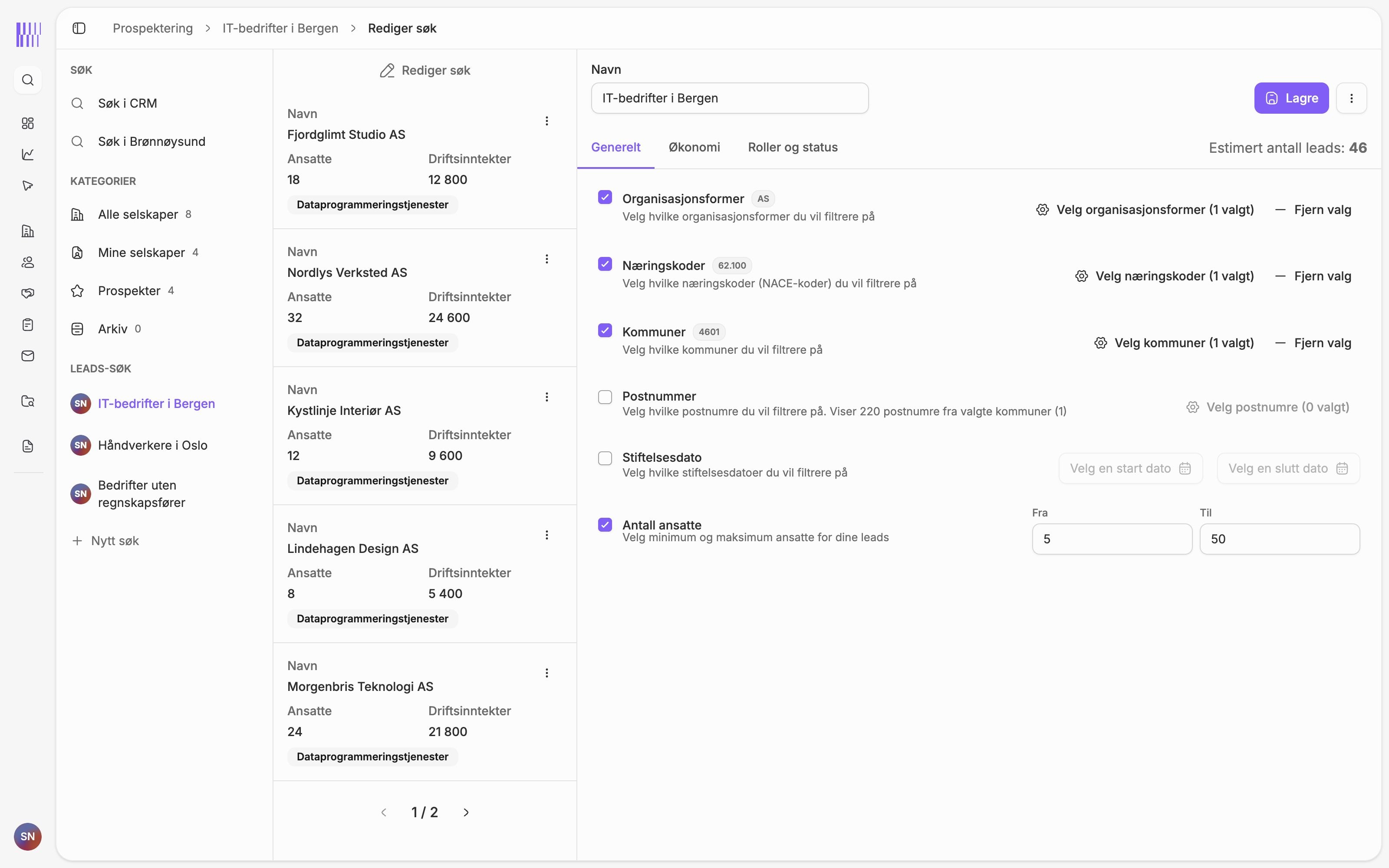This screenshot has height=868, width=1389.
Task: Open the cursor click icon in rail
Action: 27,185
